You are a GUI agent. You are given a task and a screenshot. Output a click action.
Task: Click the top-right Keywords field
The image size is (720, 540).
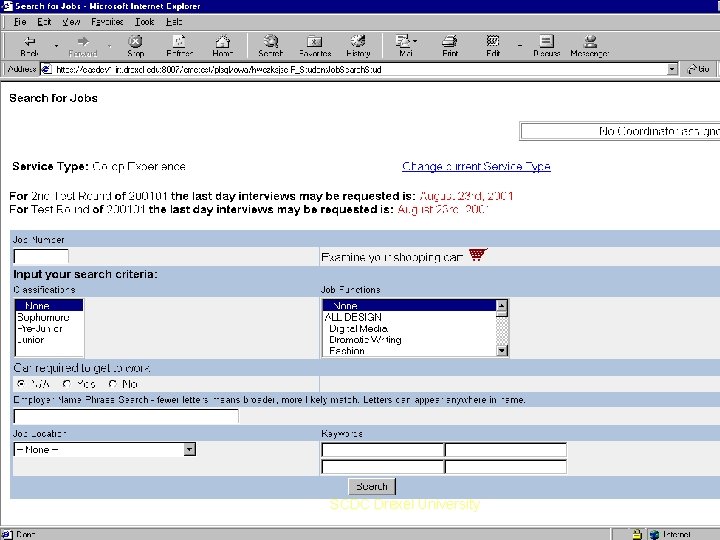point(506,450)
